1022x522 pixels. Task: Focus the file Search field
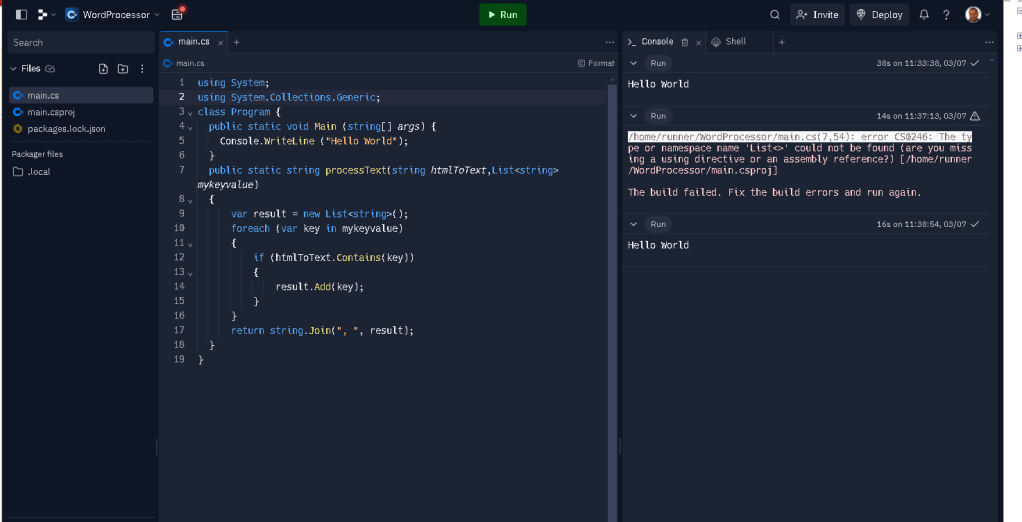click(81, 42)
